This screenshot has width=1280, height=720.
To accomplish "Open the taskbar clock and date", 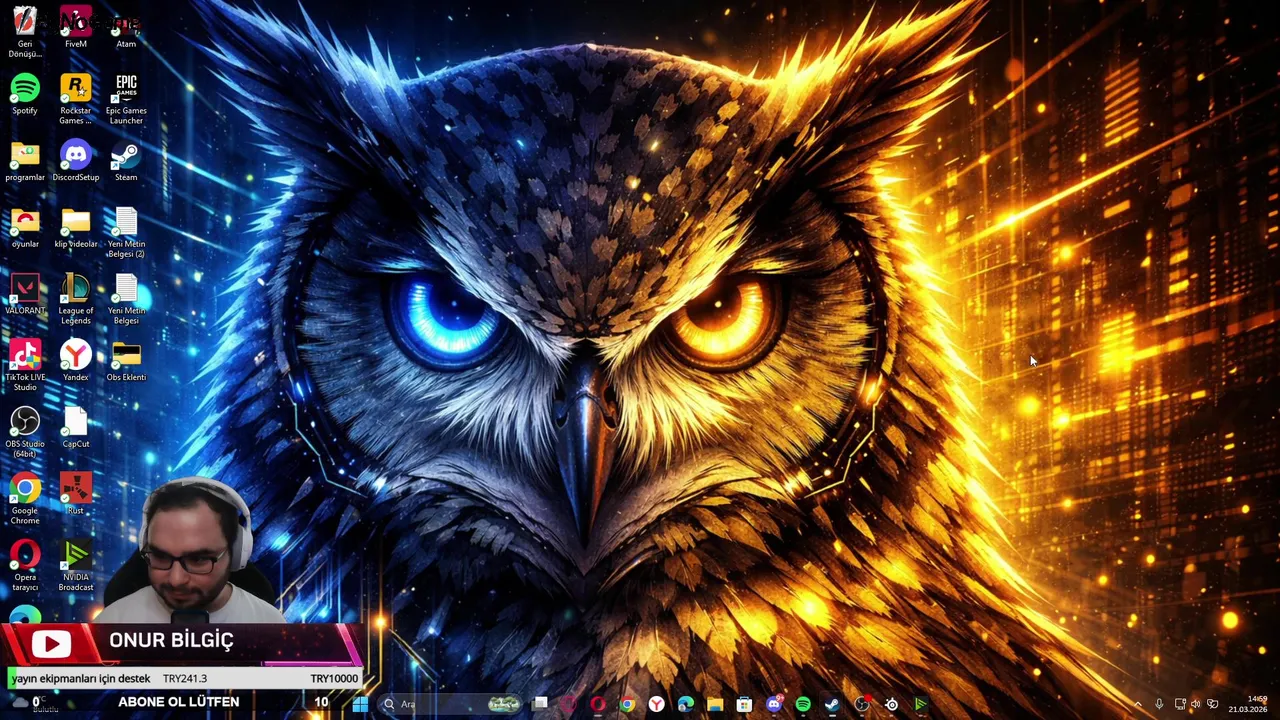I will click(1248, 704).
